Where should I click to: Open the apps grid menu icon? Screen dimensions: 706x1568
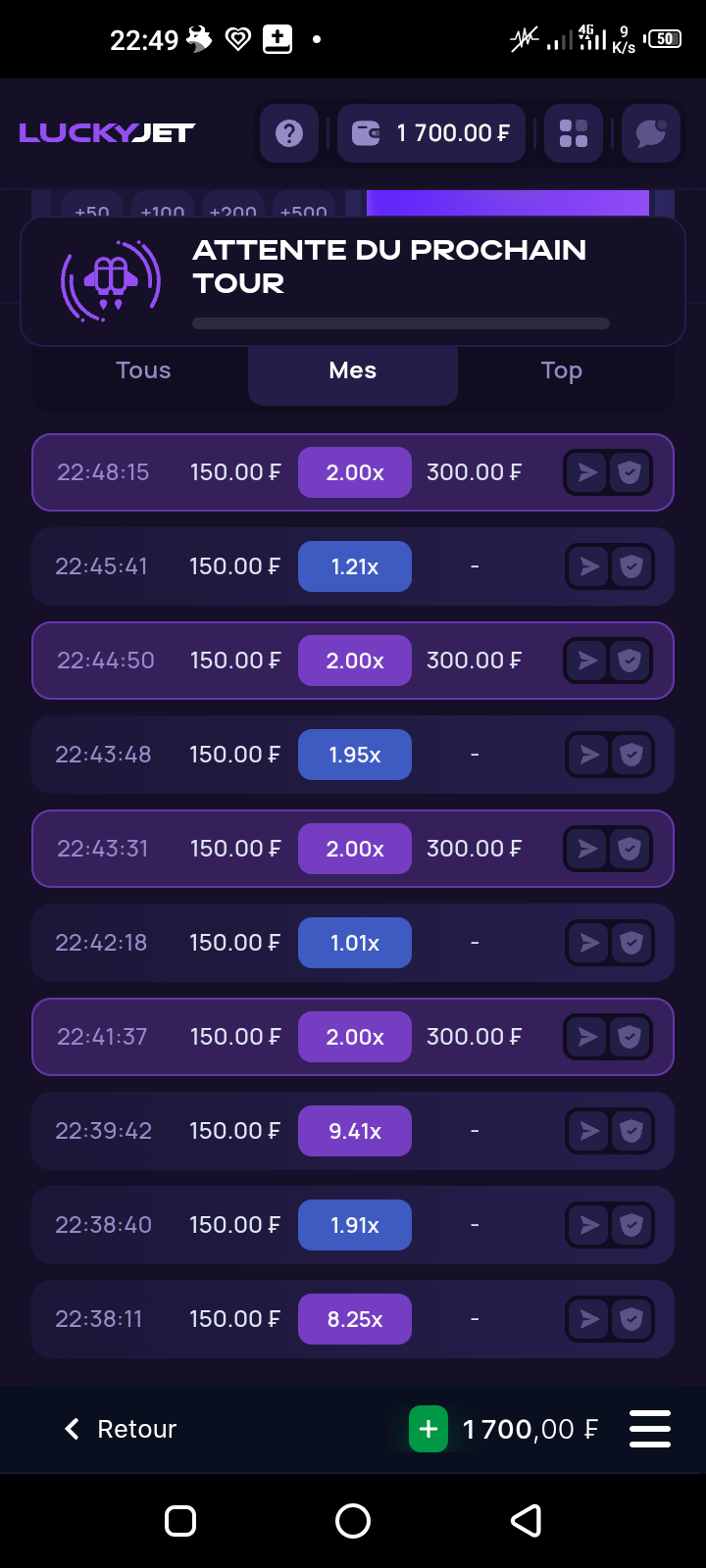point(574,133)
